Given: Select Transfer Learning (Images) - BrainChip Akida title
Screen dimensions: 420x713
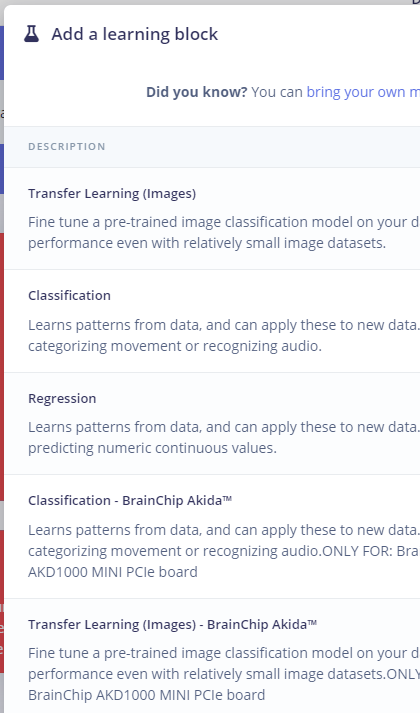Looking at the screenshot, I should click(173, 624).
